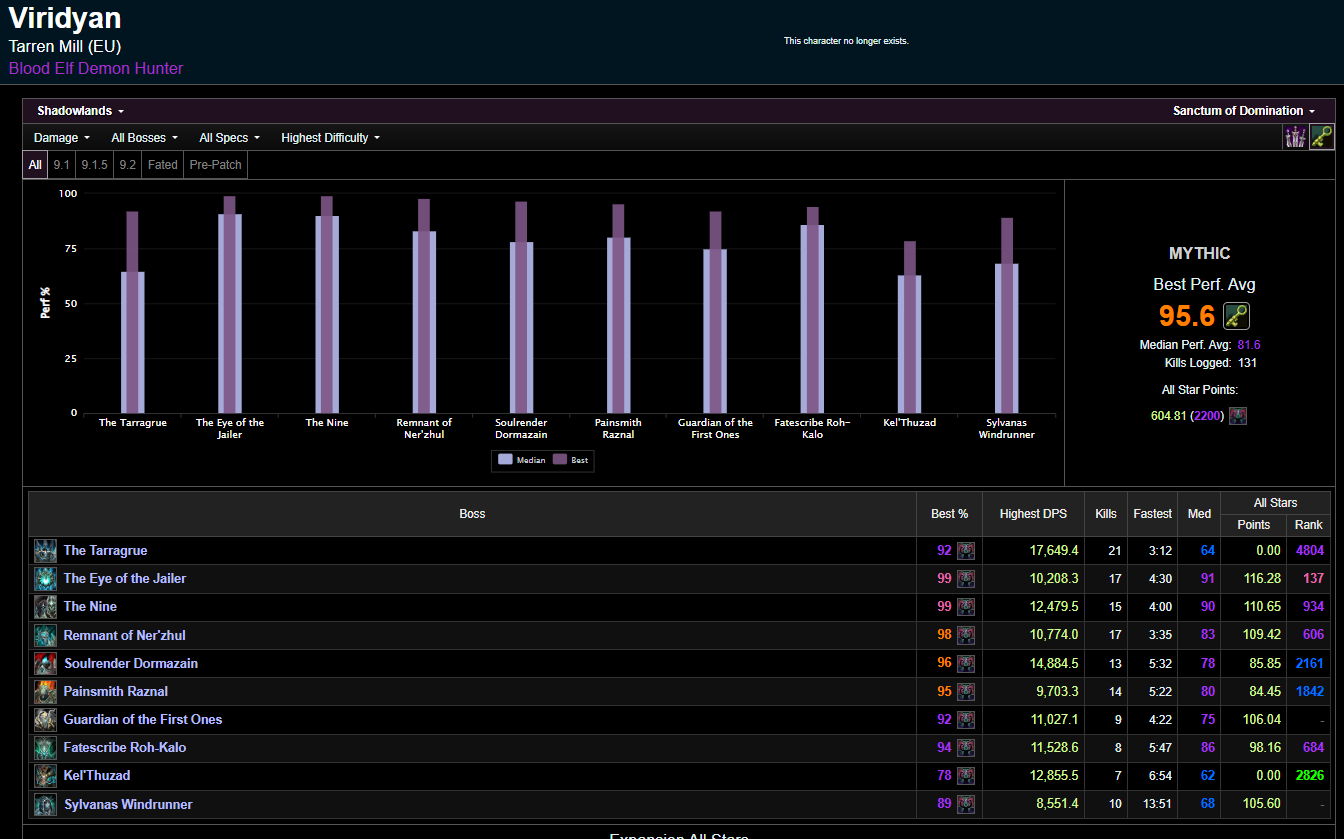Click the spec icon beside Sylvanas 89 percent
The height and width of the screenshot is (839, 1344).
coord(965,804)
